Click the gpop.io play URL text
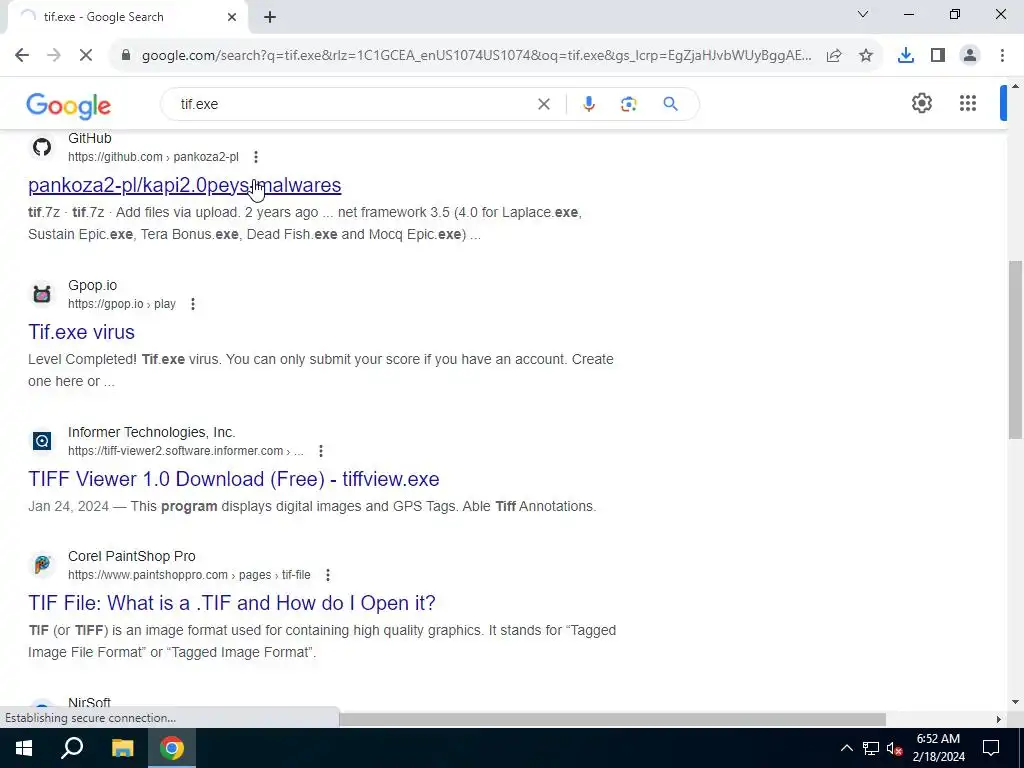The image size is (1024, 768). tap(122, 304)
